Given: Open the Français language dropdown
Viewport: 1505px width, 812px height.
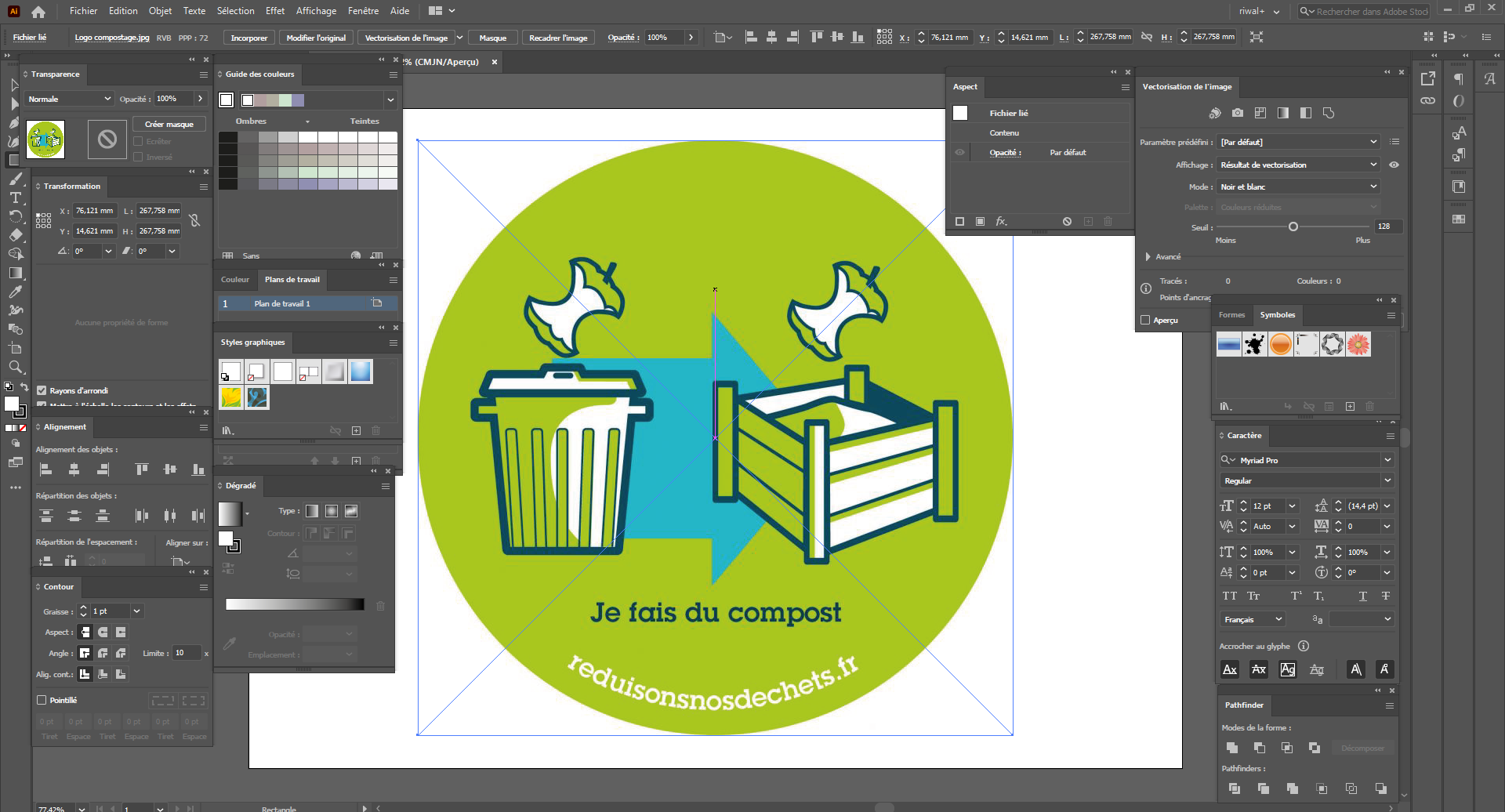Looking at the screenshot, I should pyautogui.click(x=1253, y=619).
